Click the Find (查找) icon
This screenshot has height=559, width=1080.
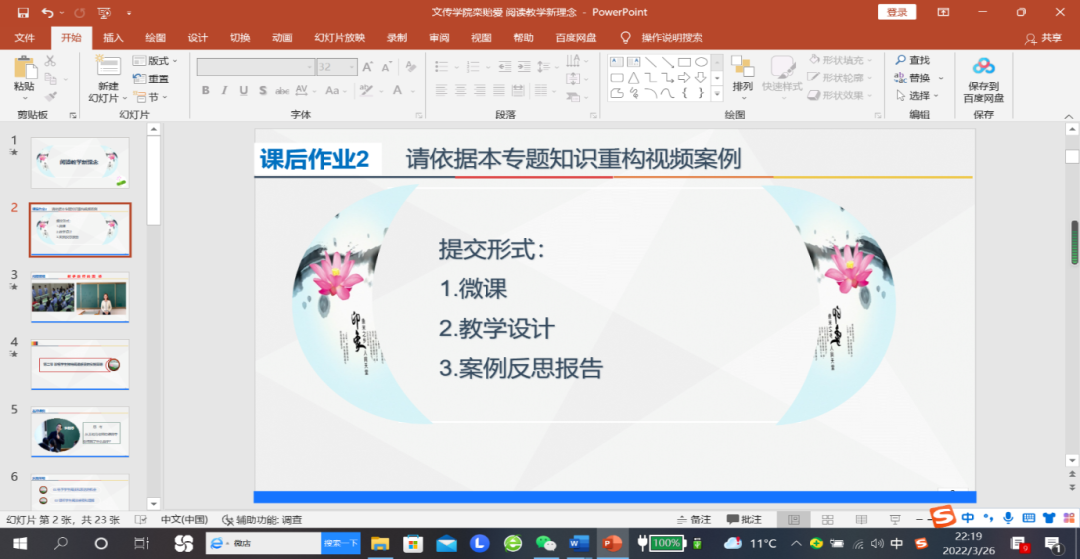912,61
